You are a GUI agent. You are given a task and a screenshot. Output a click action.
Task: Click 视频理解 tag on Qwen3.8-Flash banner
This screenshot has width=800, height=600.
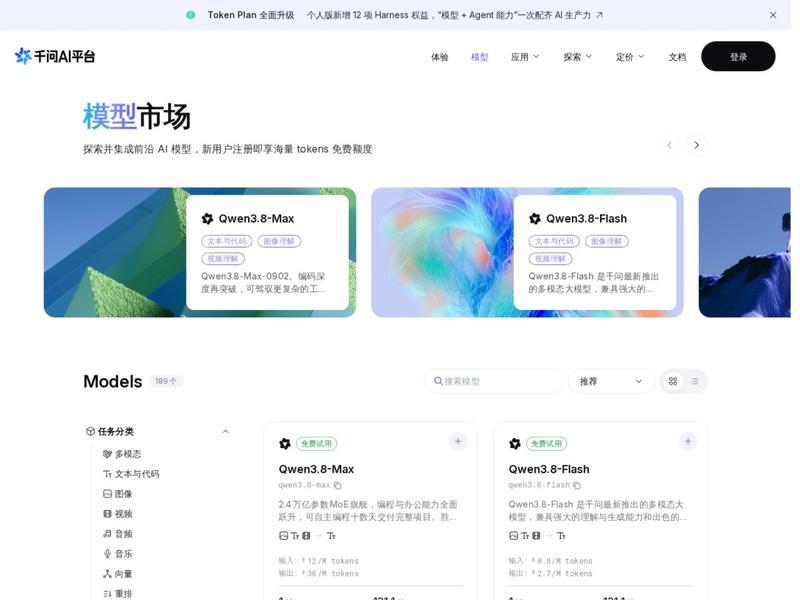pos(550,259)
